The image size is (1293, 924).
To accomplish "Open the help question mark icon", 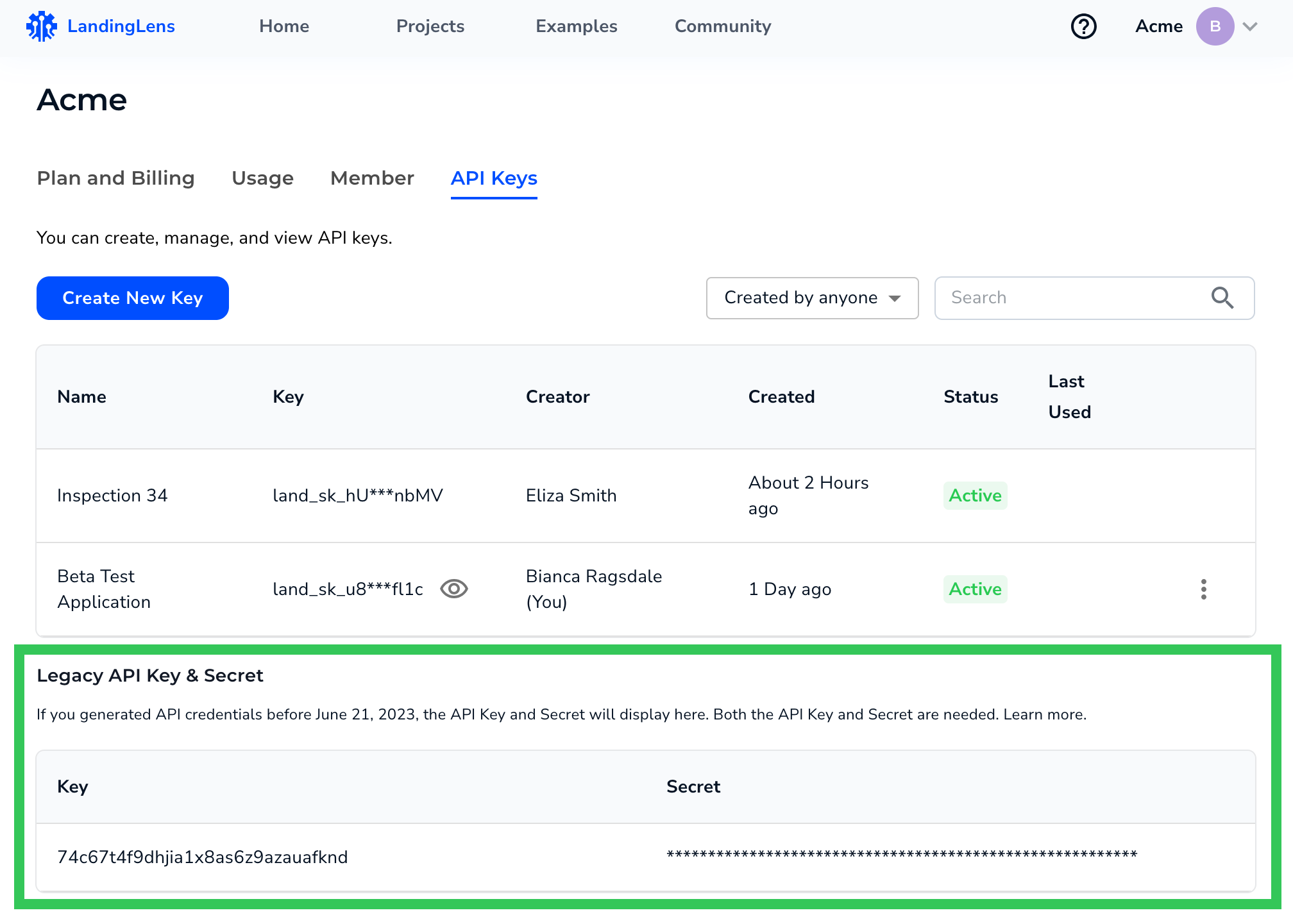I will (x=1083, y=26).
